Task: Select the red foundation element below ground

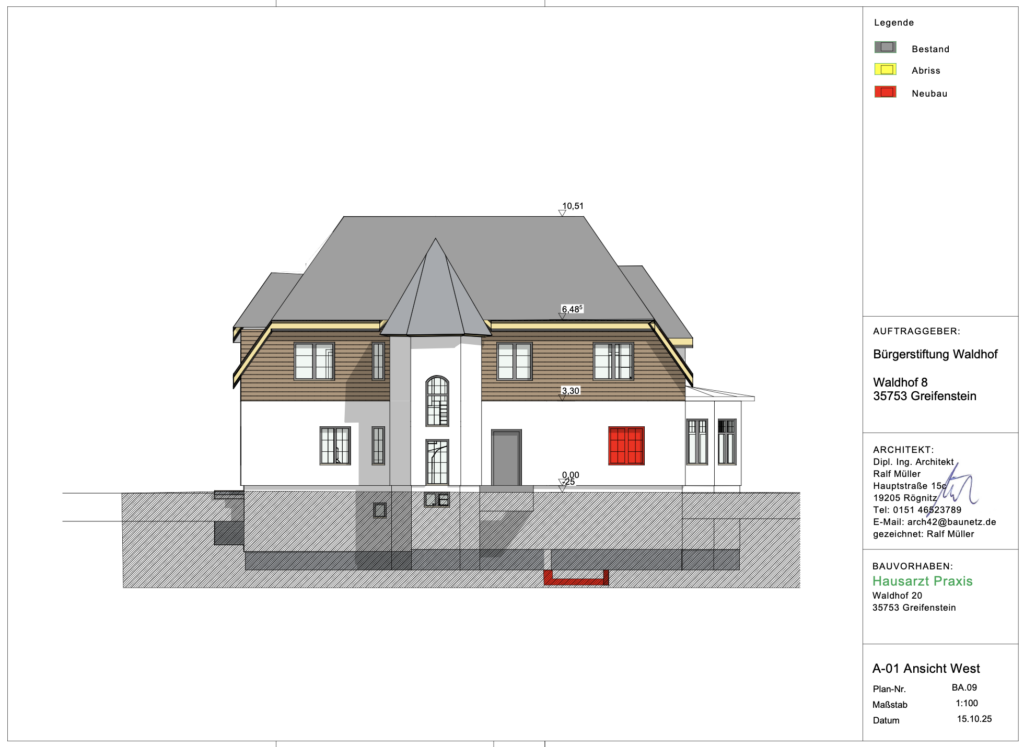Action: [x=576, y=577]
